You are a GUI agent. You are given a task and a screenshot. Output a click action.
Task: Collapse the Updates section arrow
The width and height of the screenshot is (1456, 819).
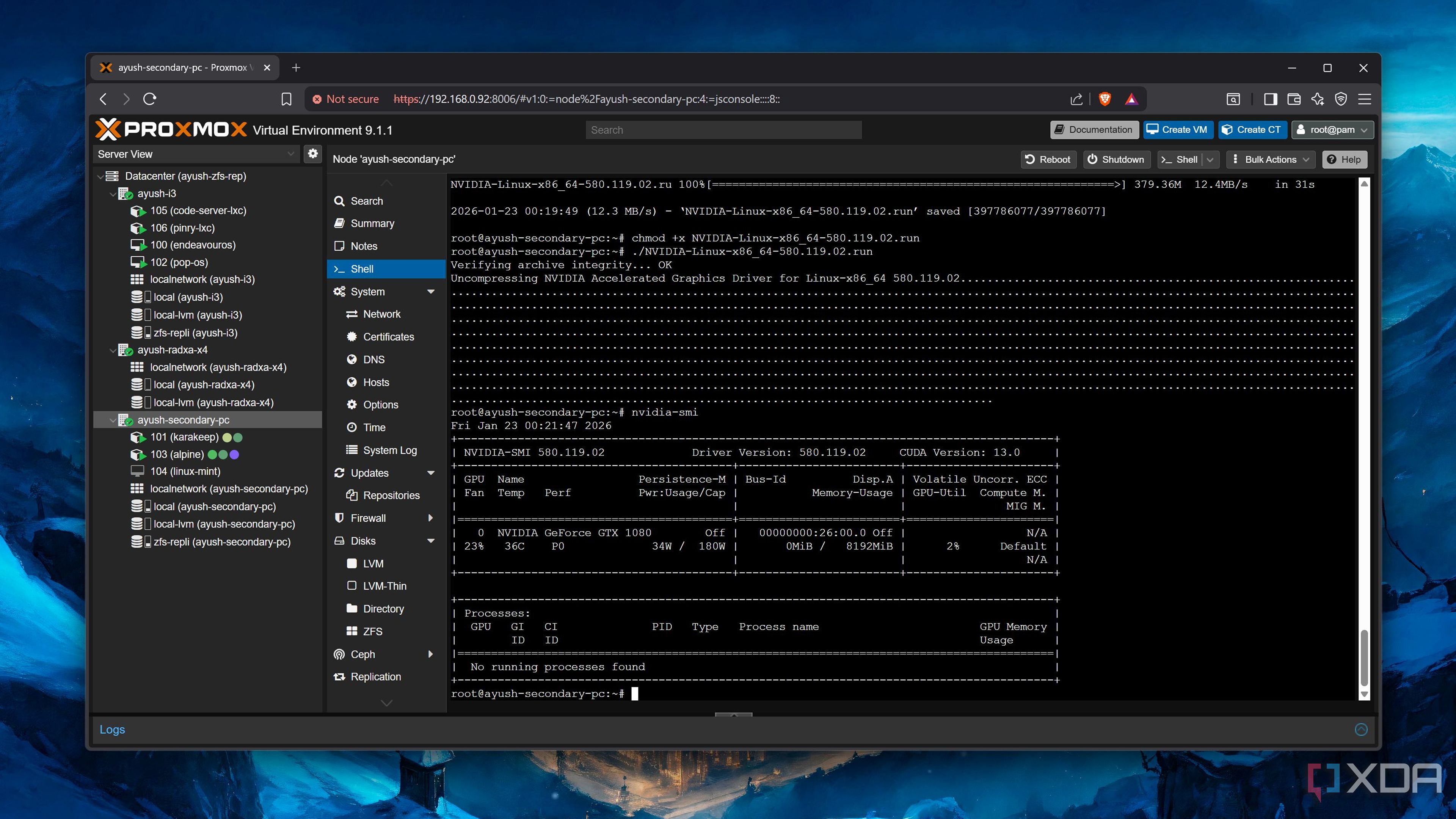click(x=431, y=473)
